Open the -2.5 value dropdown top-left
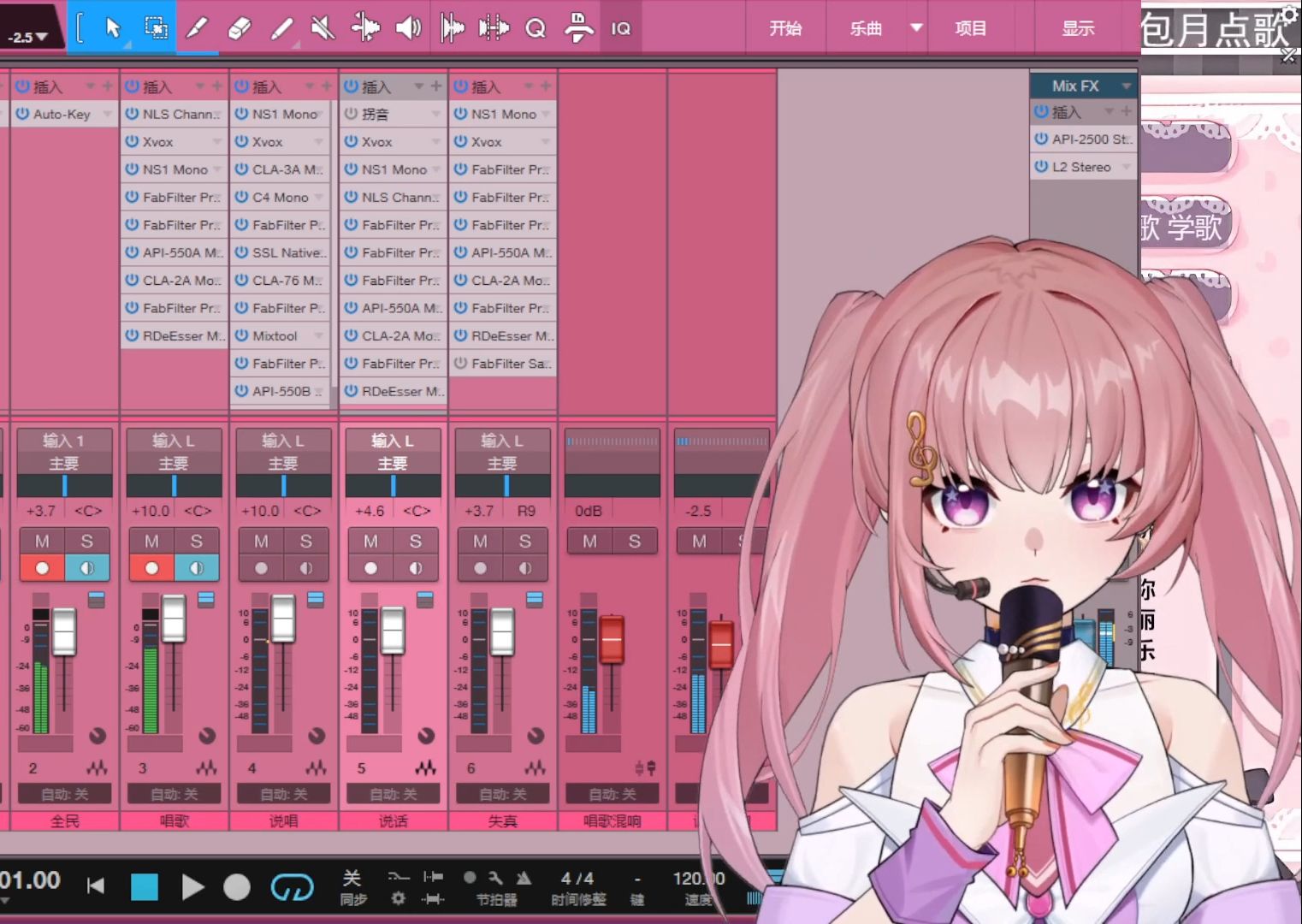Screen dimensions: 1302x924 click(x=28, y=37)
